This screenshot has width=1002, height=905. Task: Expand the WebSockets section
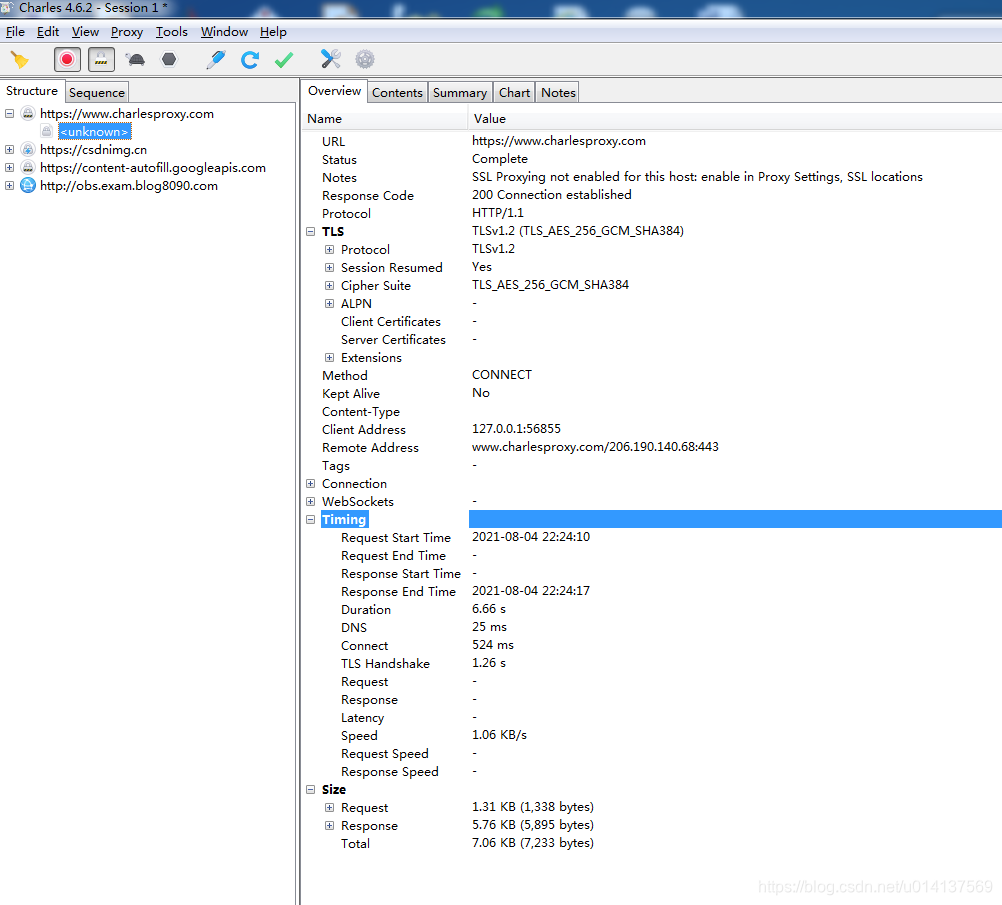pyautogui.click(x=311, y=501)
